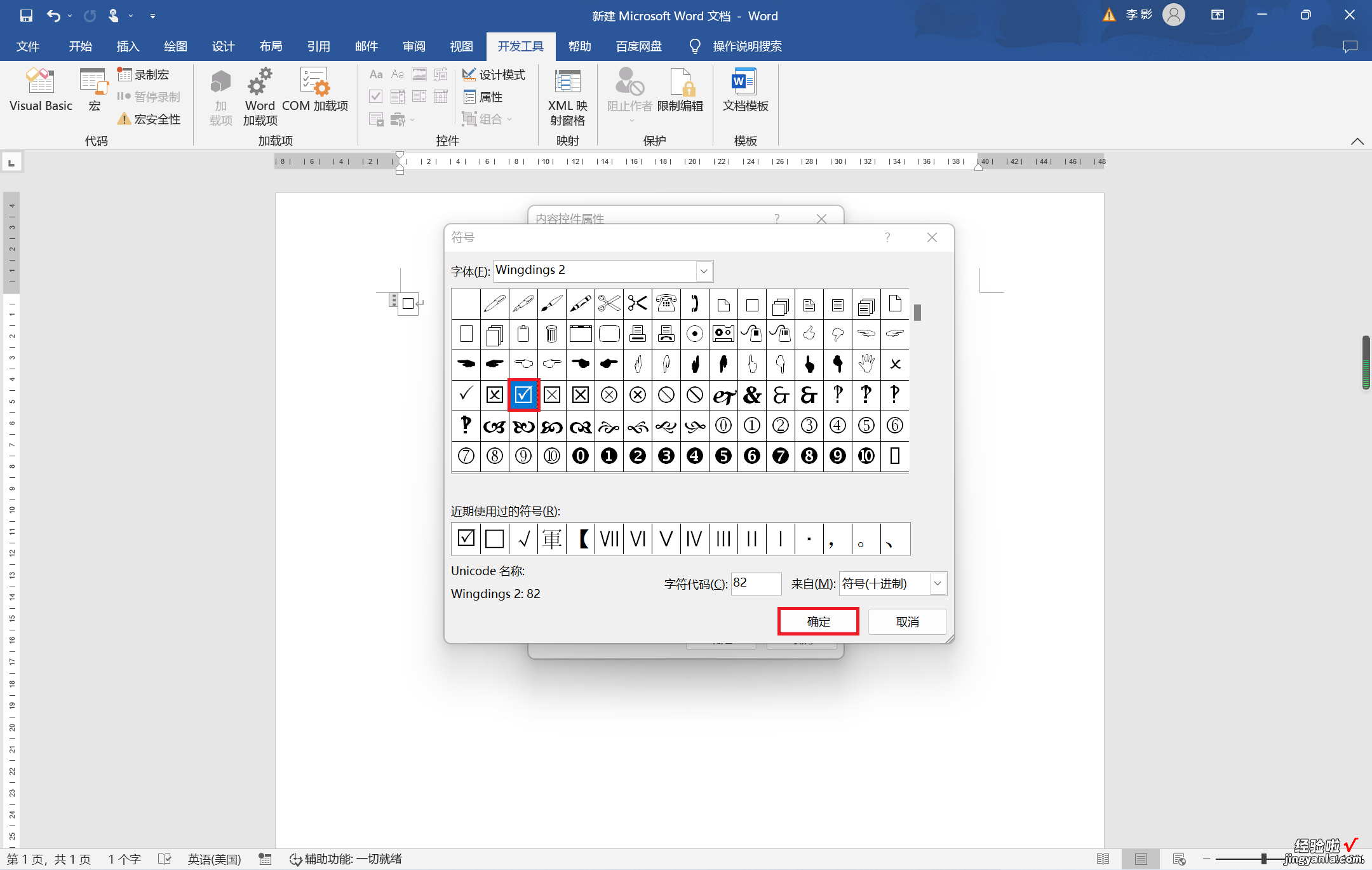
Task: Click the symbol grid scrollbar thumb
Action: pyautogui.click(x=917, y=313)
